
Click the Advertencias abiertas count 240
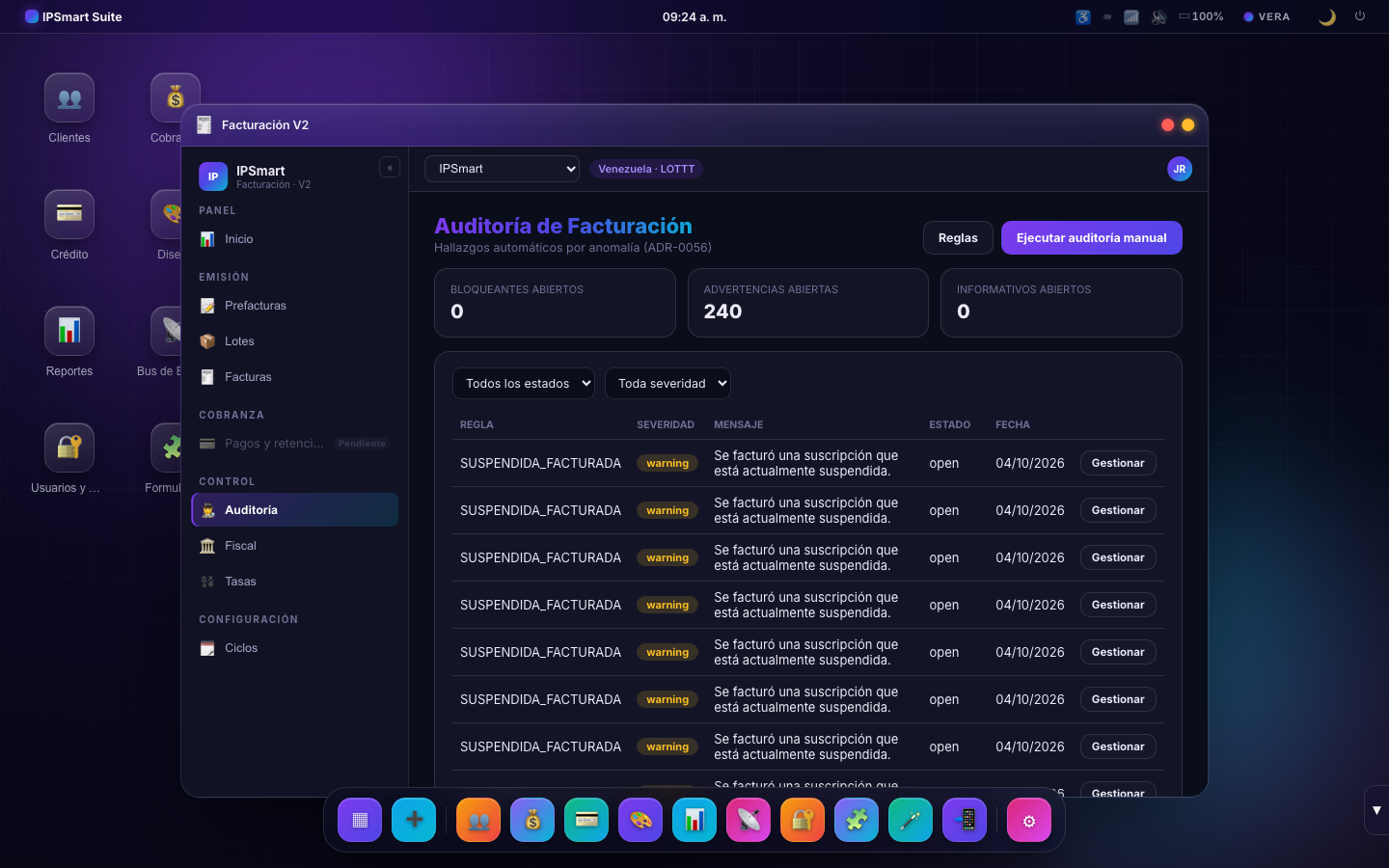tap(722, 312)
